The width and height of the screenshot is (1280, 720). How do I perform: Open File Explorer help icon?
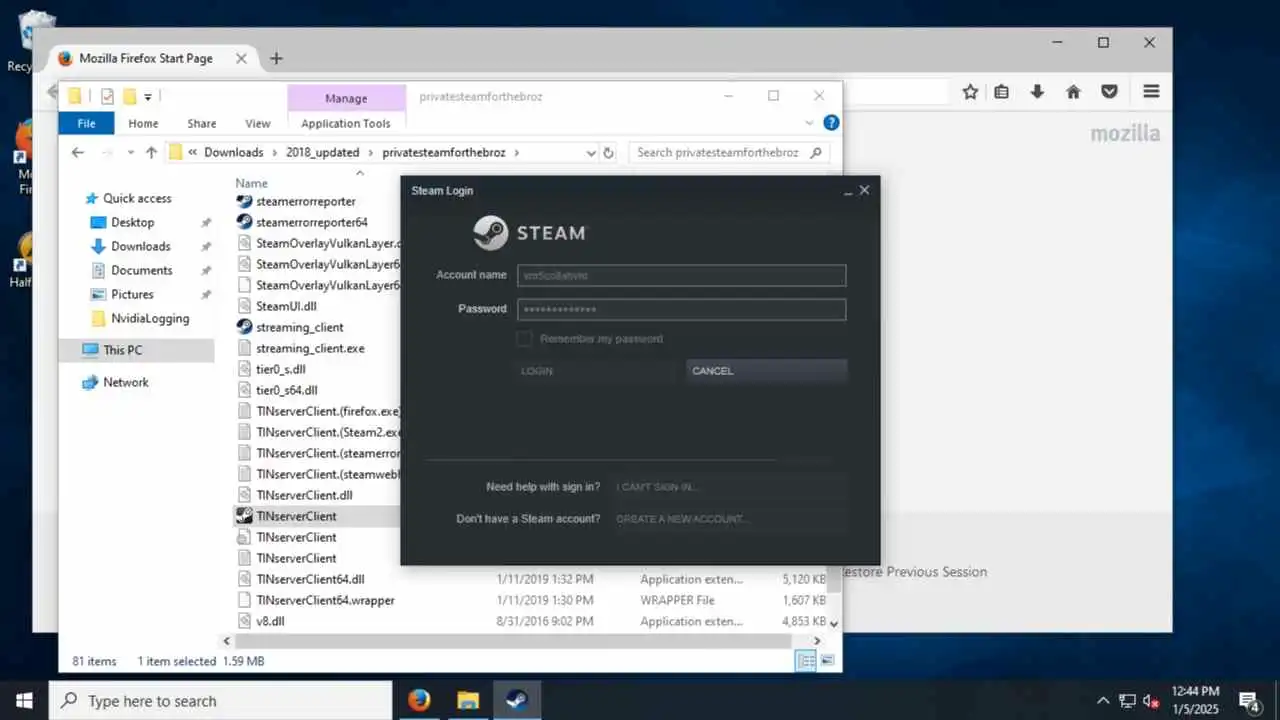tap(831, 123)
